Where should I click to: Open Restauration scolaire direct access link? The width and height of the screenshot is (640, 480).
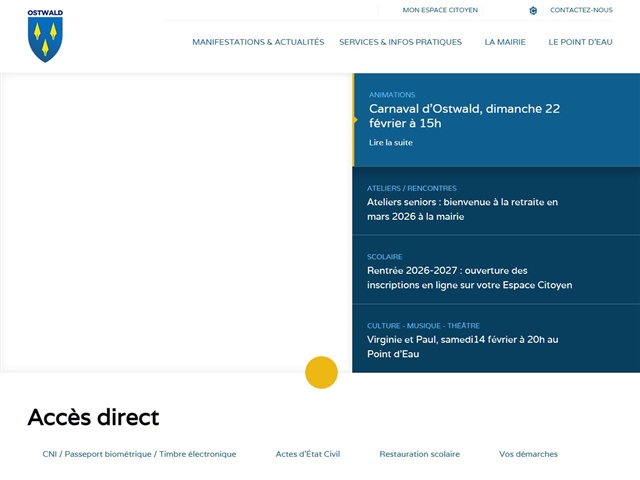point(420,454)
